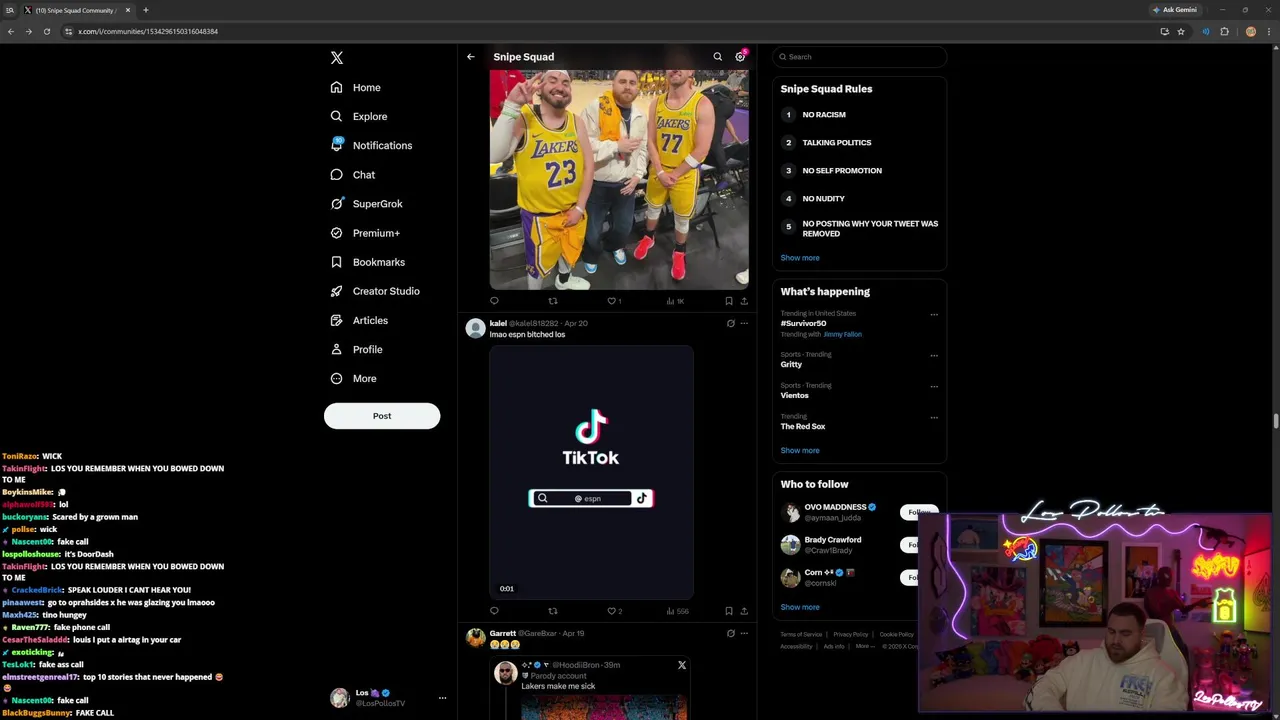
Task: Open the community search magnifier icon
Action: 717,57
